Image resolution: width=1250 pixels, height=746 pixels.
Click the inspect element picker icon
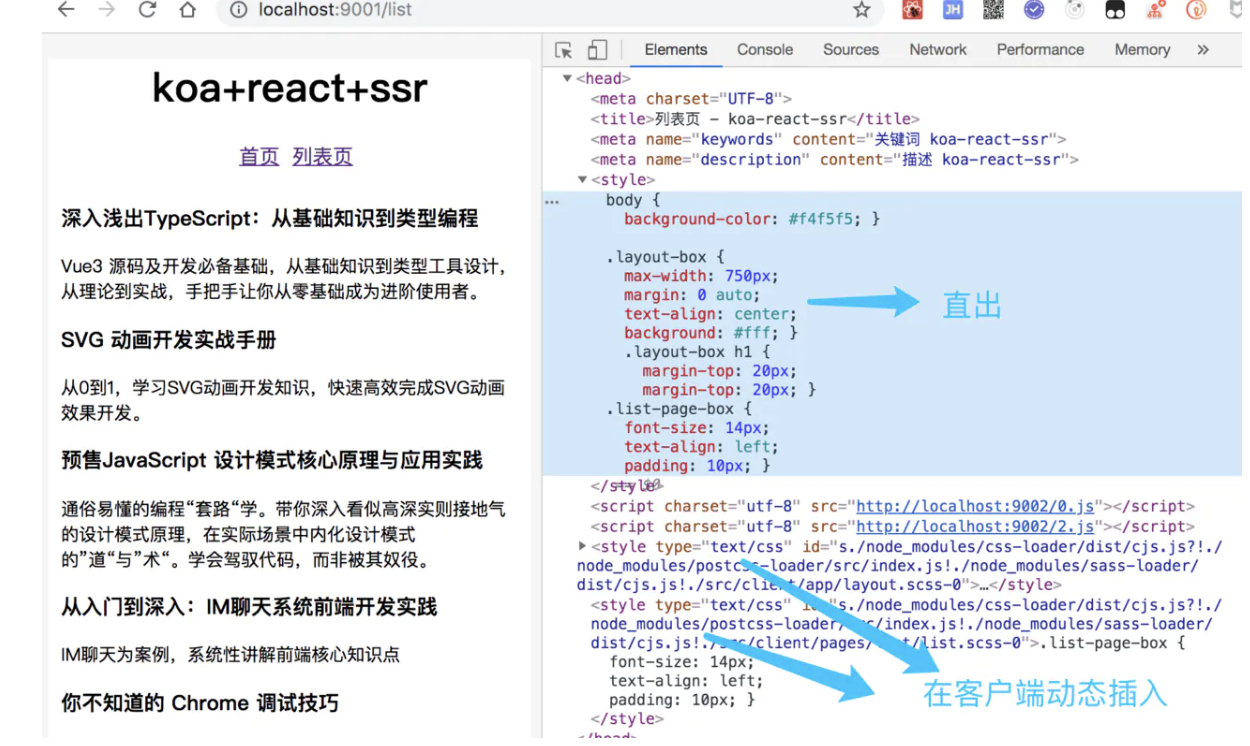pyautogui.click(x=564, y=50)
